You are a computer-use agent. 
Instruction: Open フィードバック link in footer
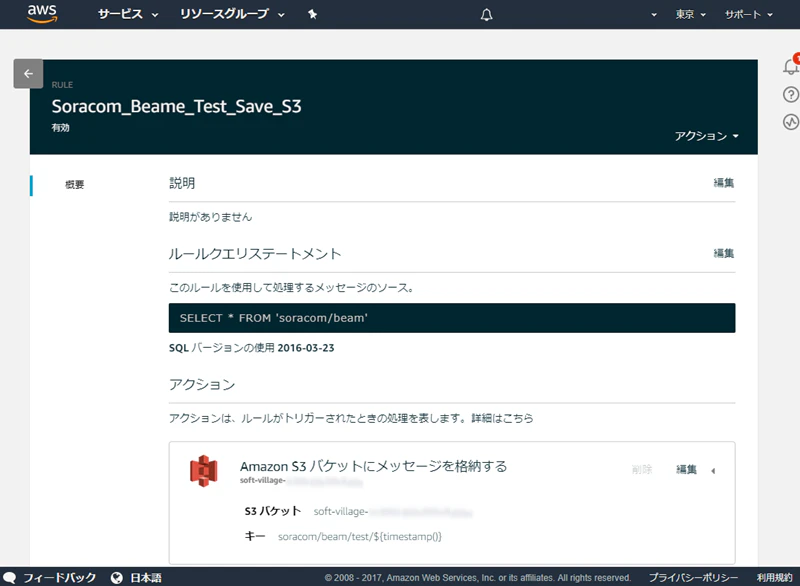[x=60, y=577]
